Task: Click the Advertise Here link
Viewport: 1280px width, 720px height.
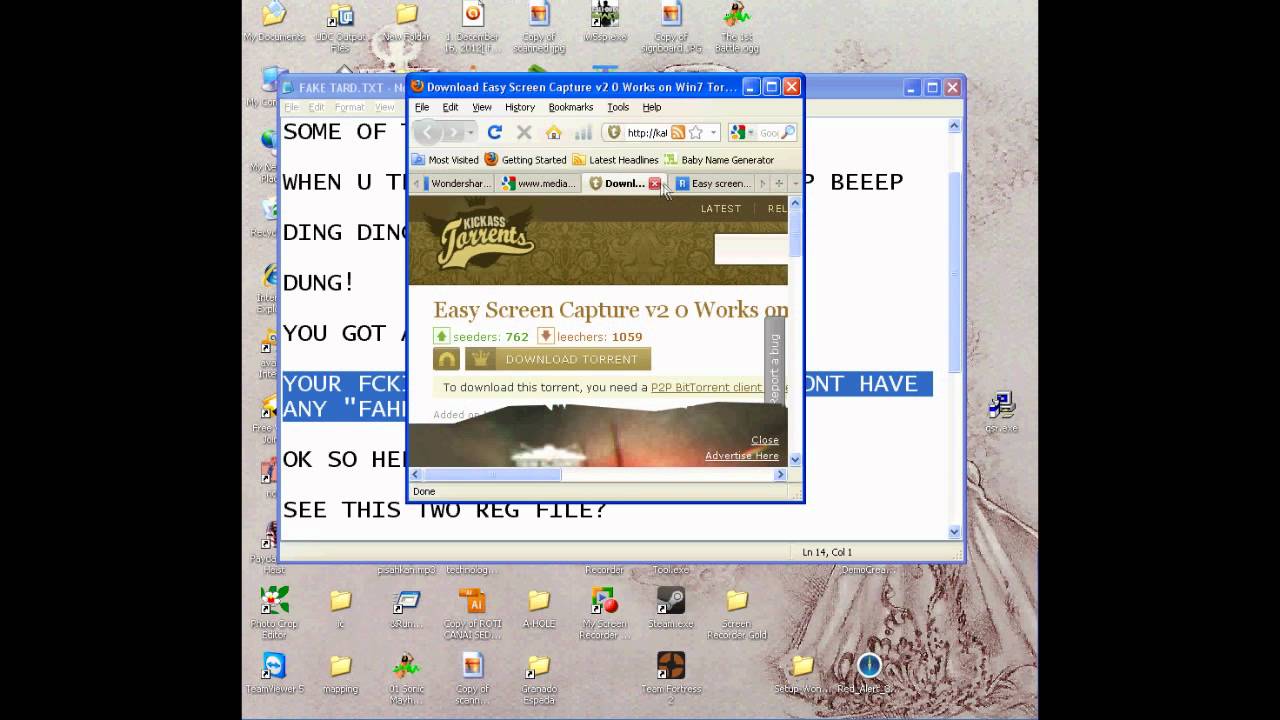Action: 742,456
